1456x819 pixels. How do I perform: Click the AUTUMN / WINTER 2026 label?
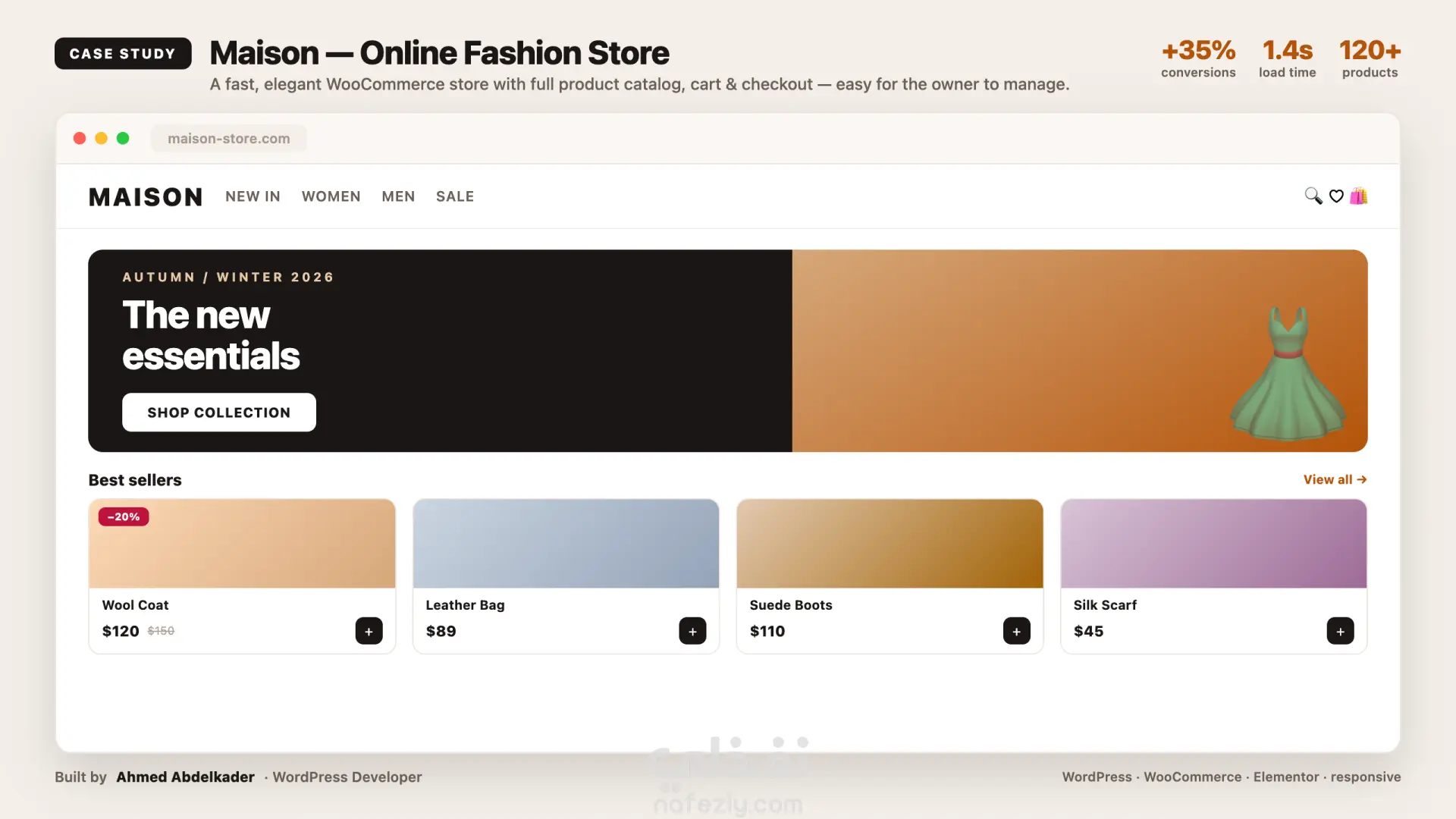(228, 278)
